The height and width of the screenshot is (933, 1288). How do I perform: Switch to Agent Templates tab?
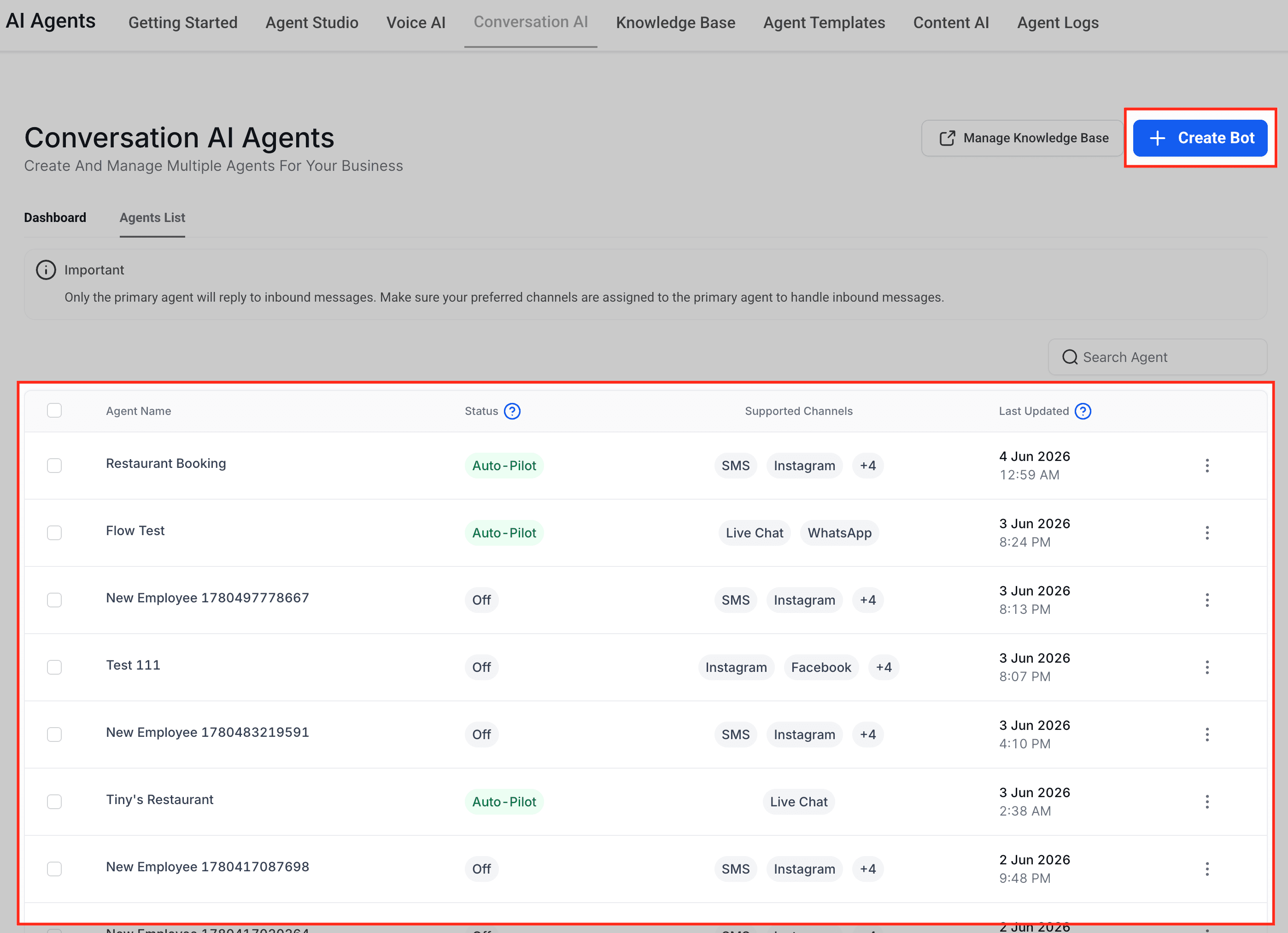click(x=824, y=23)
